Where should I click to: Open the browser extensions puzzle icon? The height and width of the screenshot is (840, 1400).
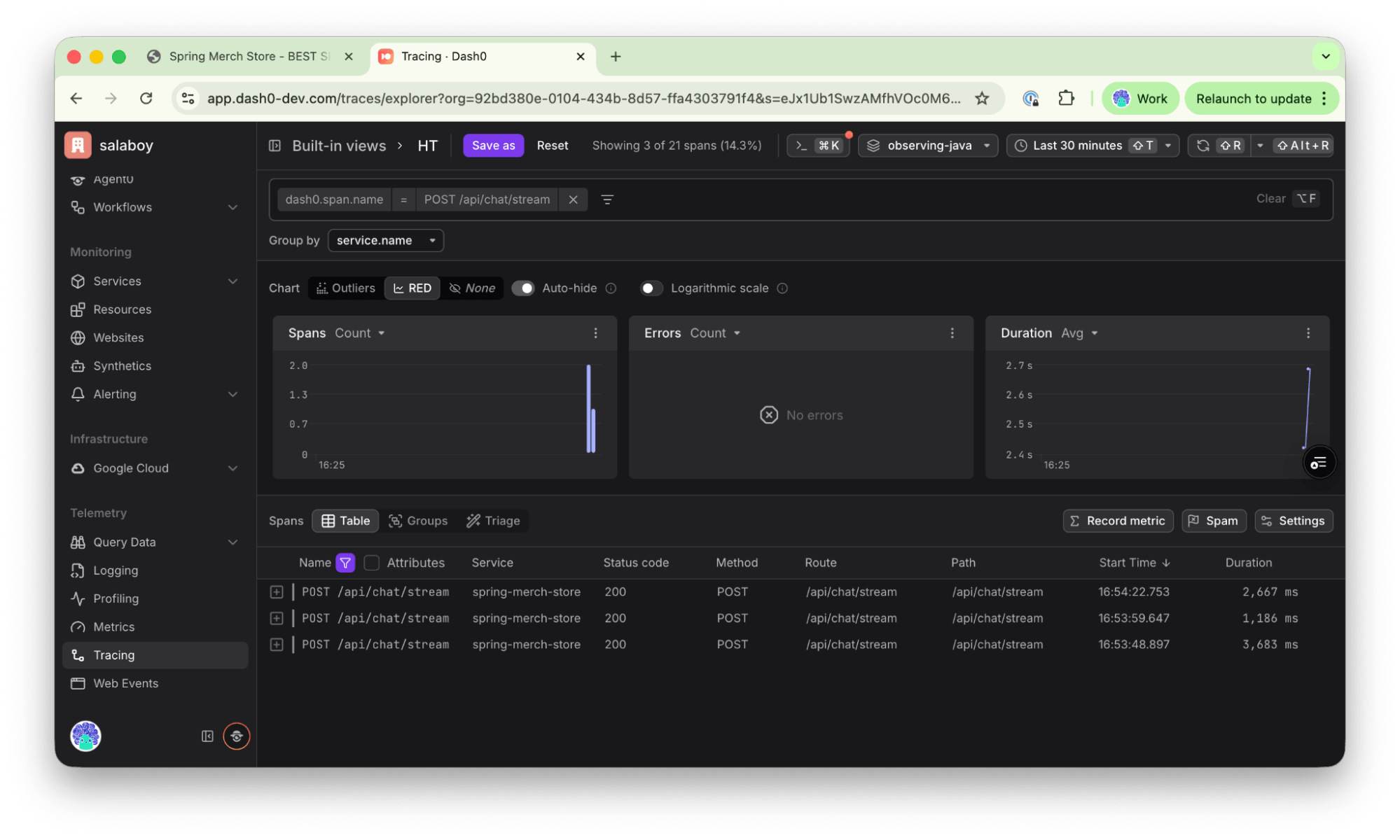coord(1066,99)
